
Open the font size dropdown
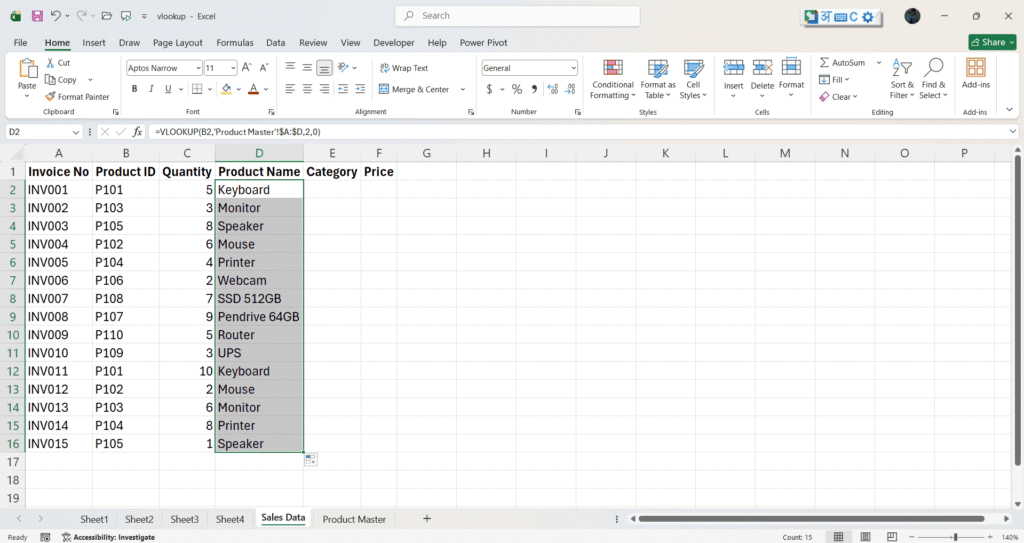232,68
